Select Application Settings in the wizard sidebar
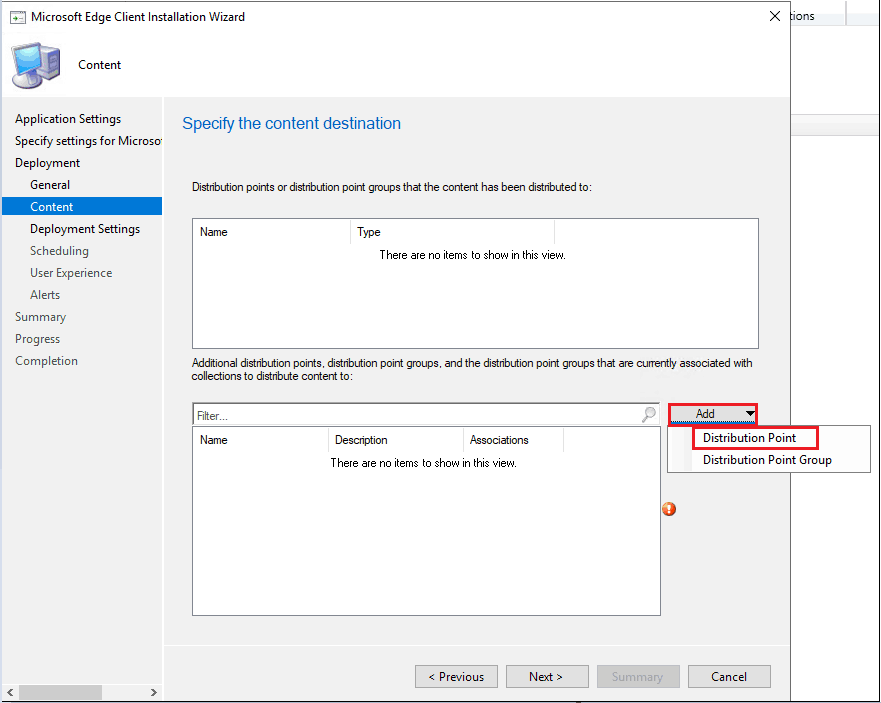The image size is (881, 703). coord(68,119)
